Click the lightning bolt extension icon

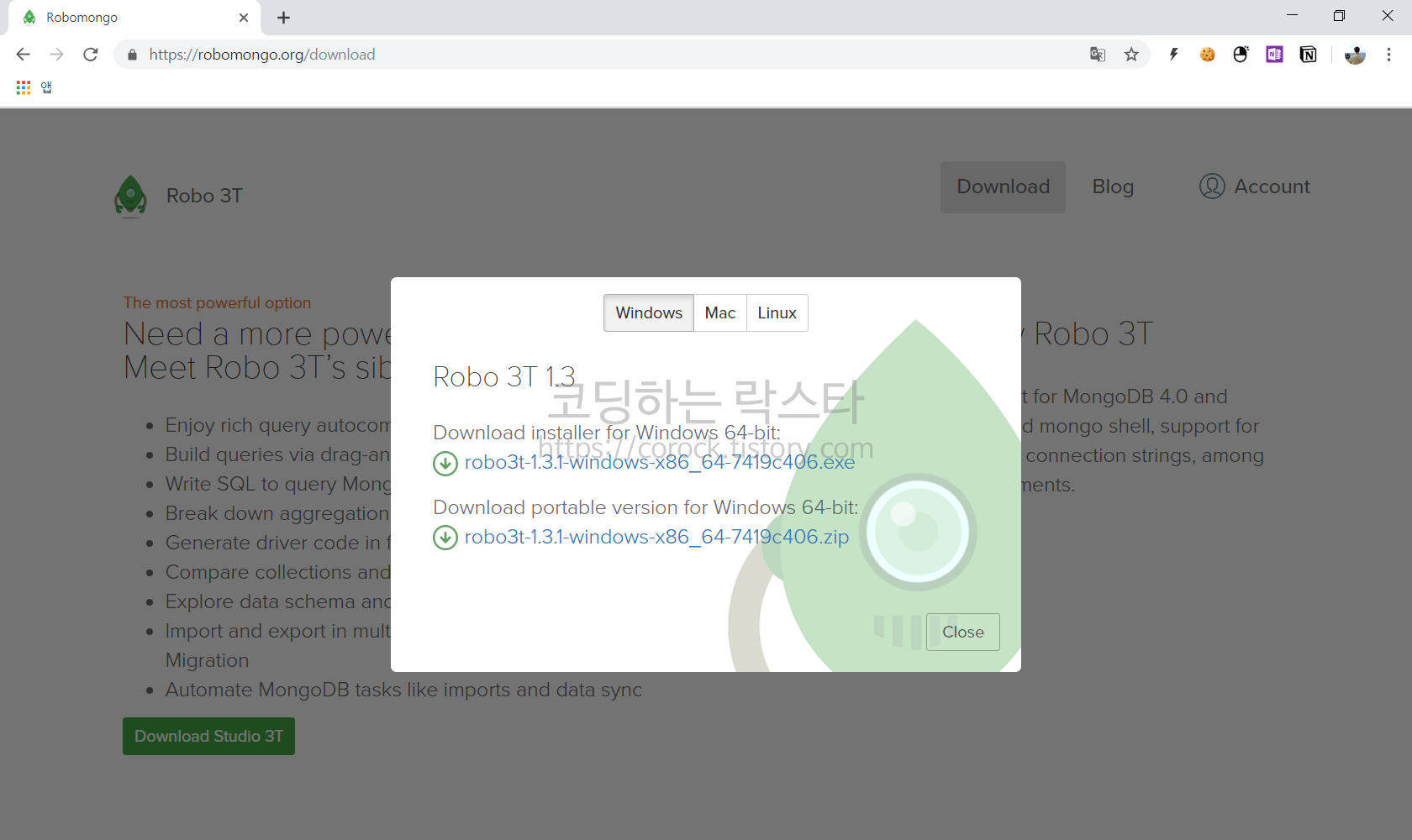(x=1174, y=55)
